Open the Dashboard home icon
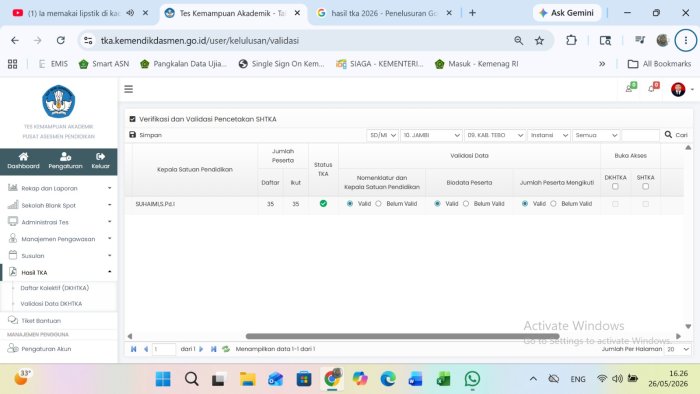 pos(23,156)
